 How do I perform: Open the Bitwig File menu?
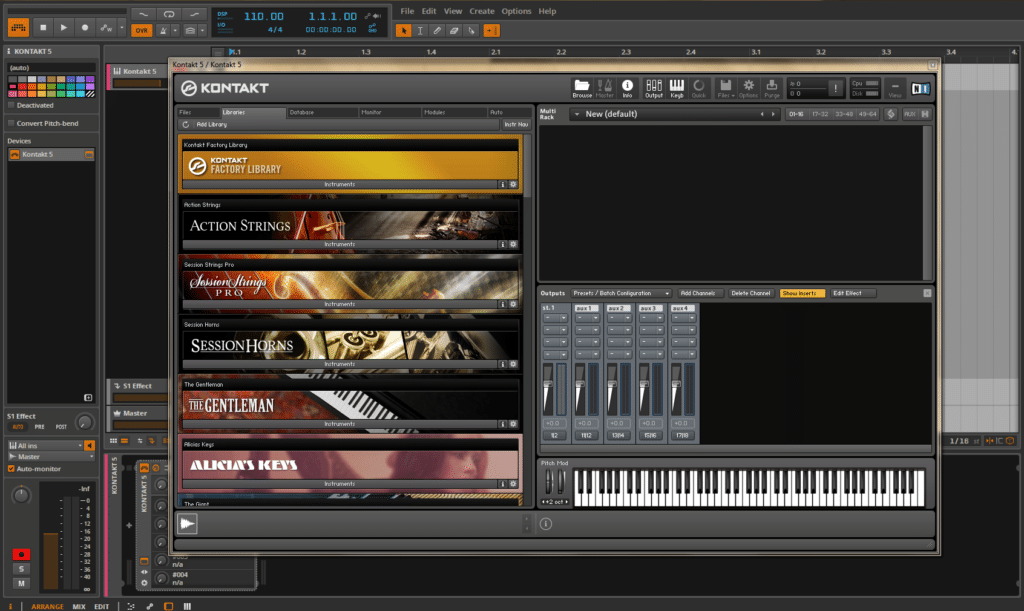(407, 11)
